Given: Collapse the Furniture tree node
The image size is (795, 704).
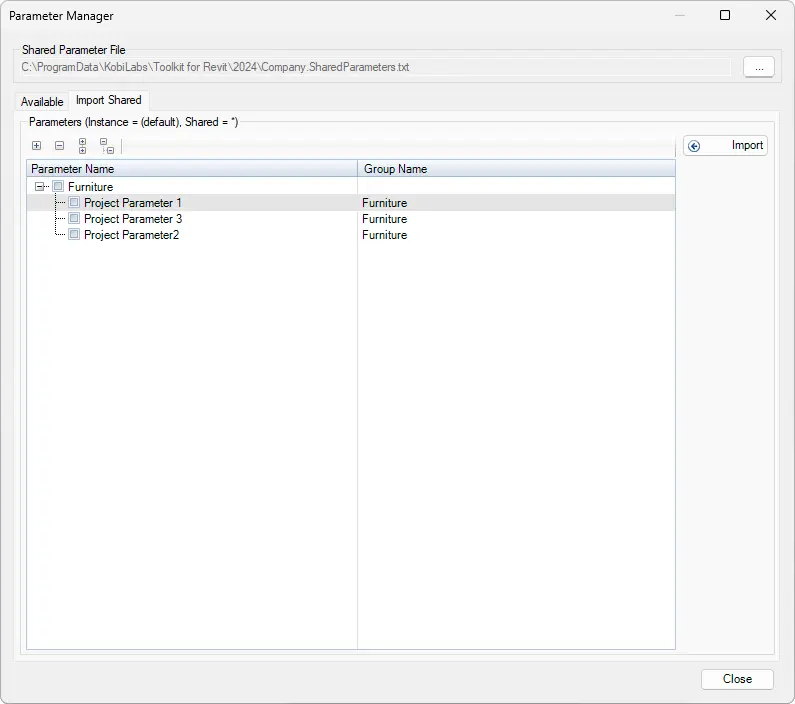Looking at the screenshot, I should [40, 187].
